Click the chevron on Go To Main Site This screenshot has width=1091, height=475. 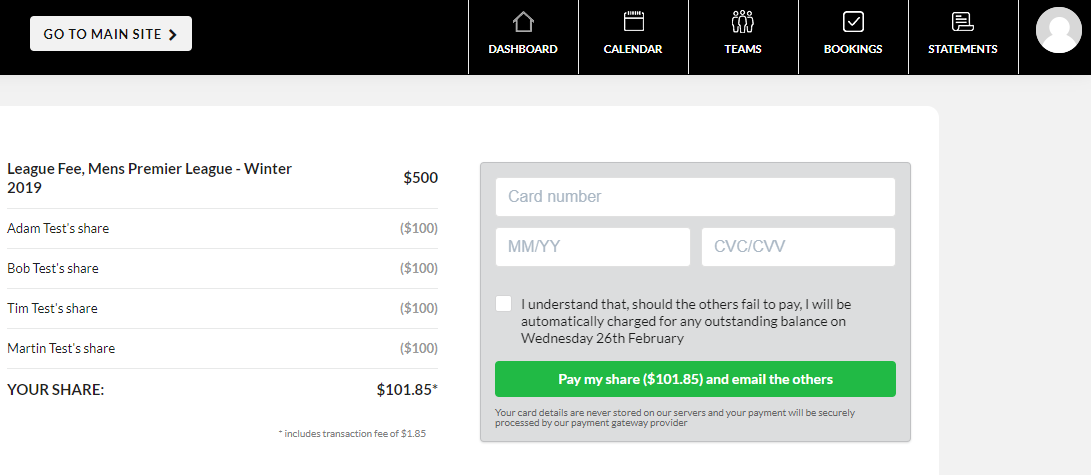[x=172, y=34]
